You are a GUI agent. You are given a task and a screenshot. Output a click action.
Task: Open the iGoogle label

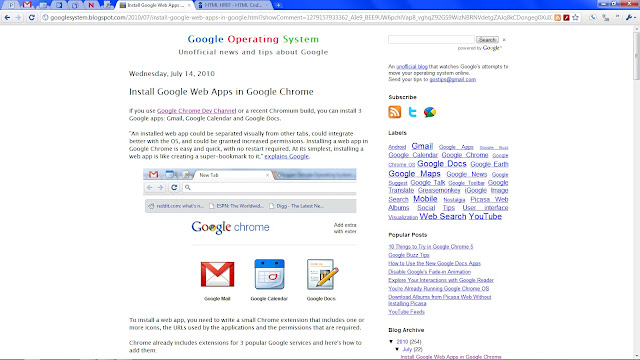tap(476, 190)
